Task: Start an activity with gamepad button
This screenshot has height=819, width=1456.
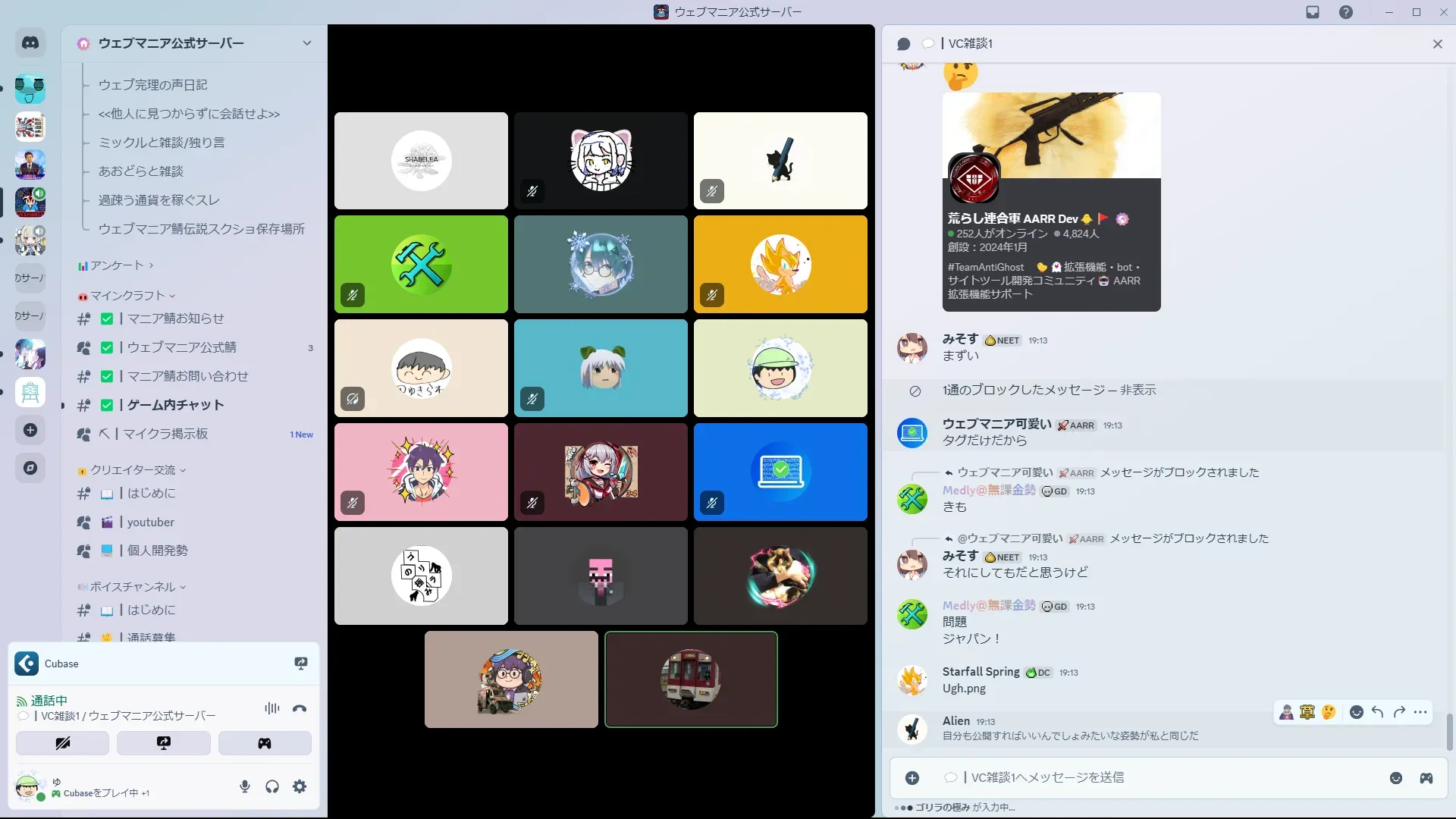Action: pyautogui.click(x=265, y=743)
